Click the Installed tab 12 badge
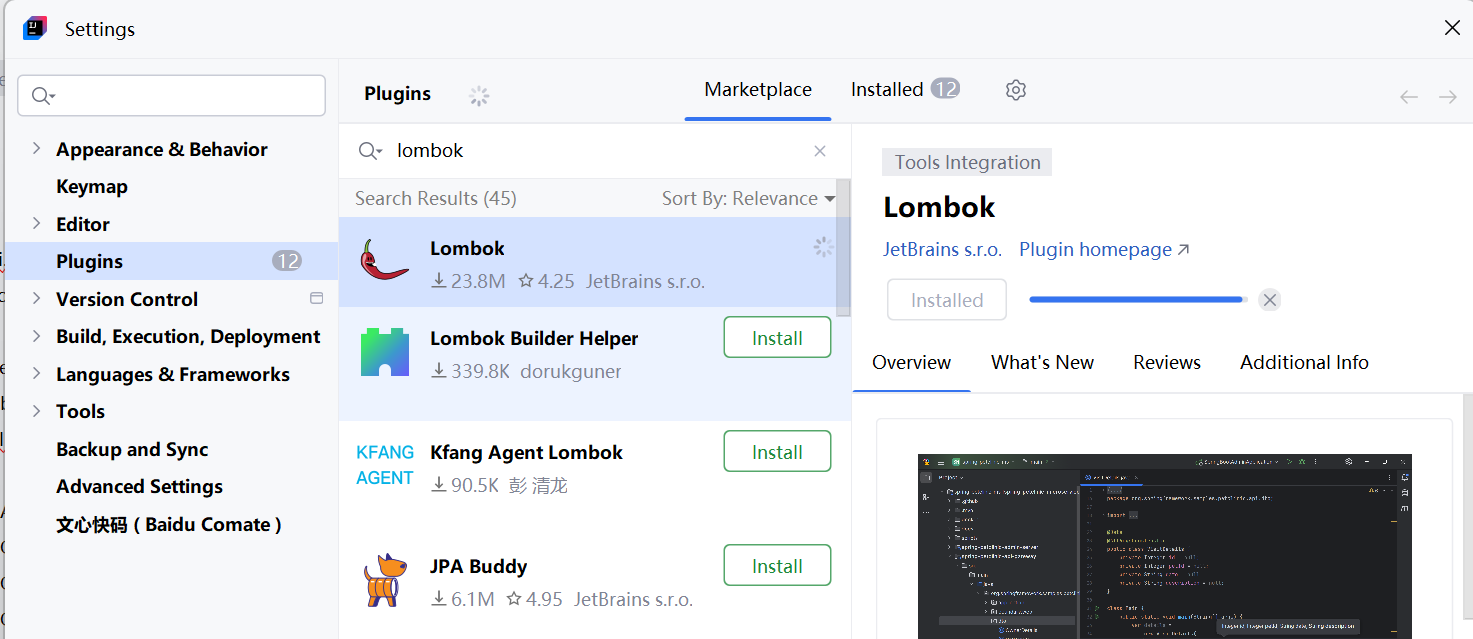This screenshot has width=1473, height=639. 945,88
